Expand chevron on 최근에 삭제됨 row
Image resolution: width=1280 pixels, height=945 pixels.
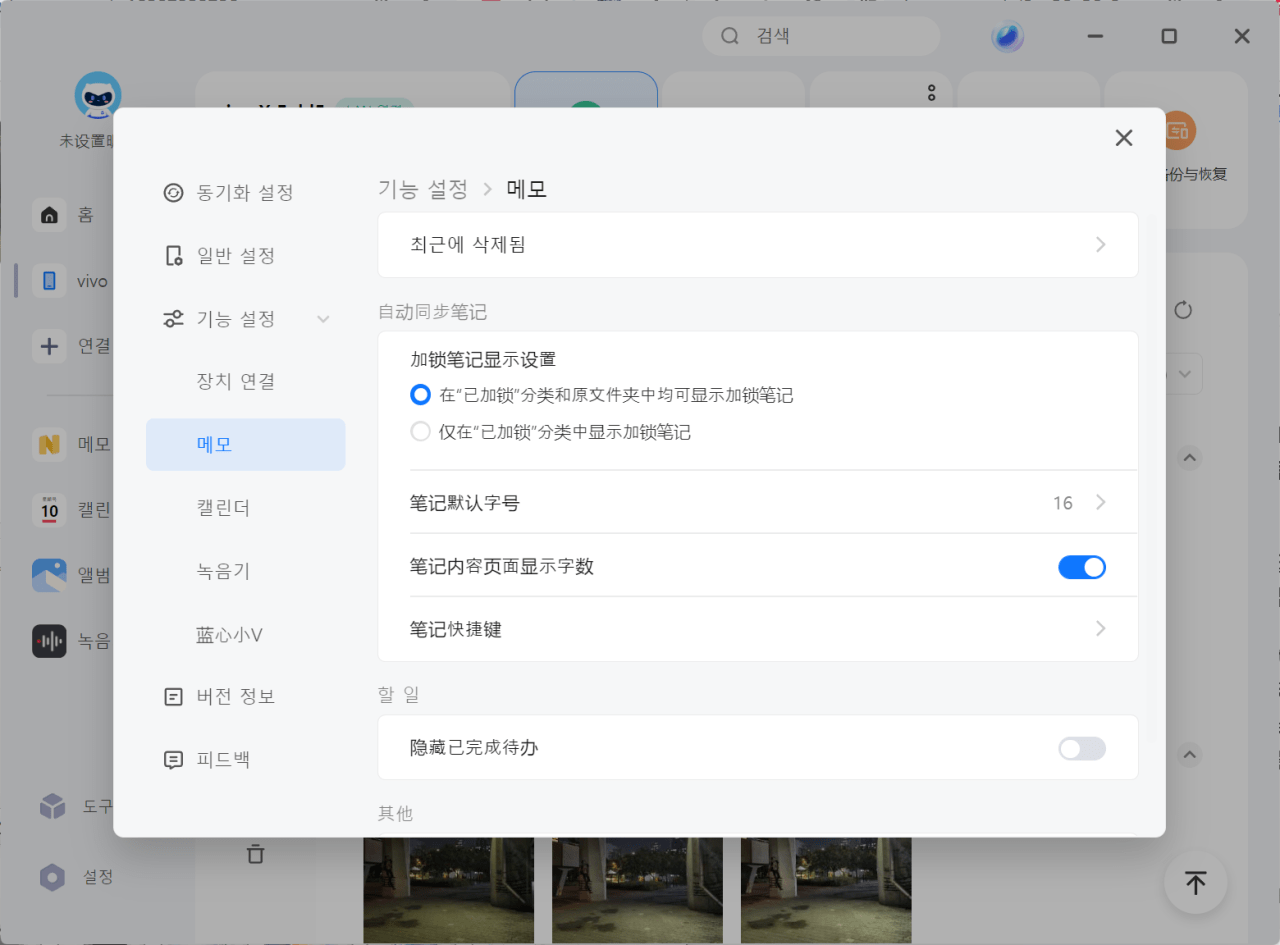[x=1100, y=245]
